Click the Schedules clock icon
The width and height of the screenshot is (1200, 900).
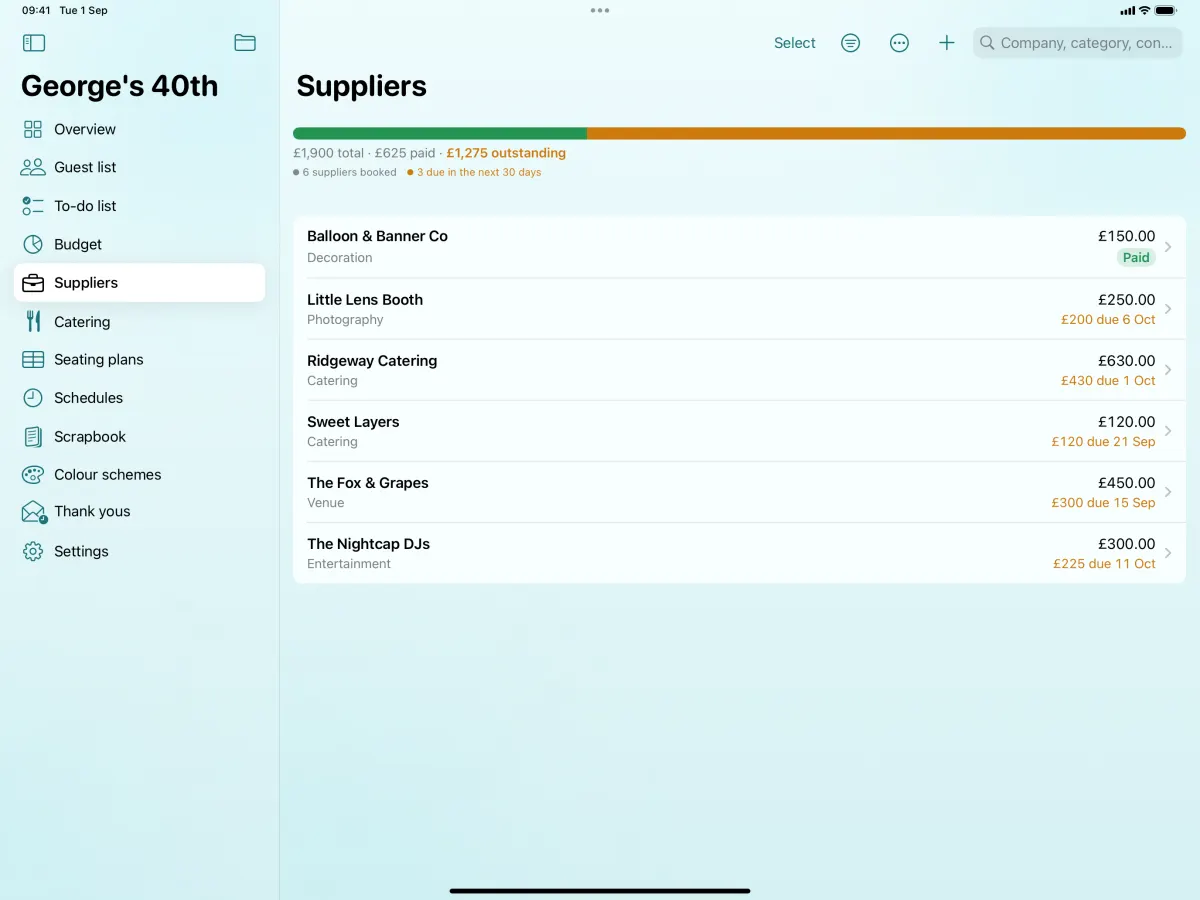point(33,398)
